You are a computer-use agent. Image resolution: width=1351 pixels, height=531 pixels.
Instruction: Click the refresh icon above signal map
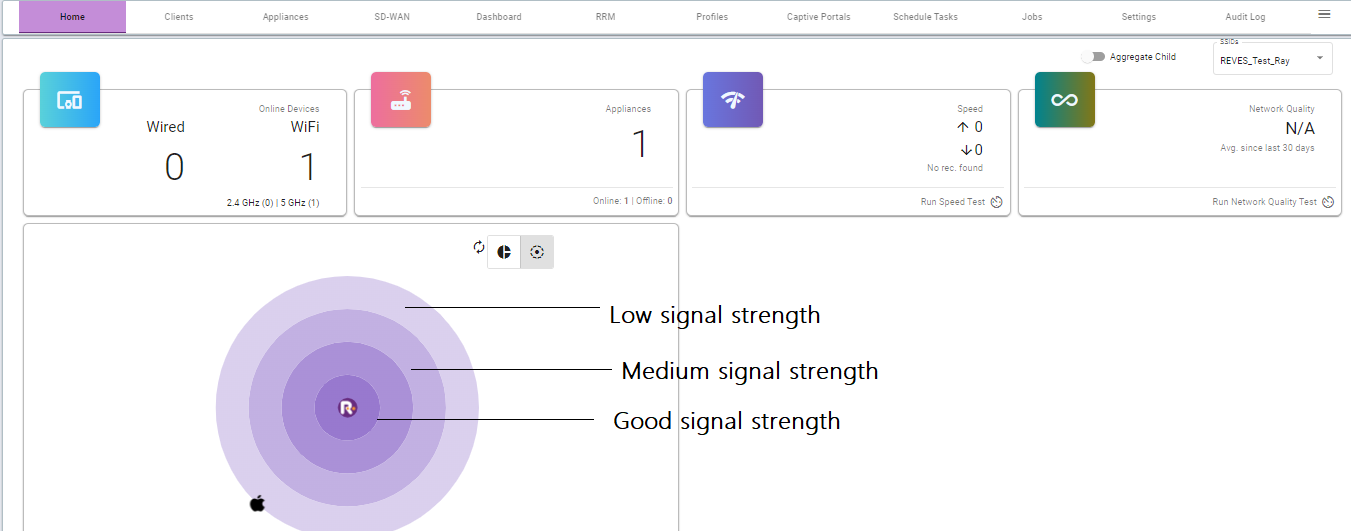pos(479,247)
